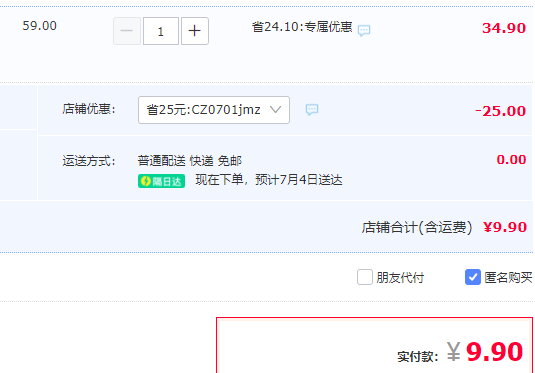Open chat bubble icon beside 专属优惠

[x=364, y=30]
